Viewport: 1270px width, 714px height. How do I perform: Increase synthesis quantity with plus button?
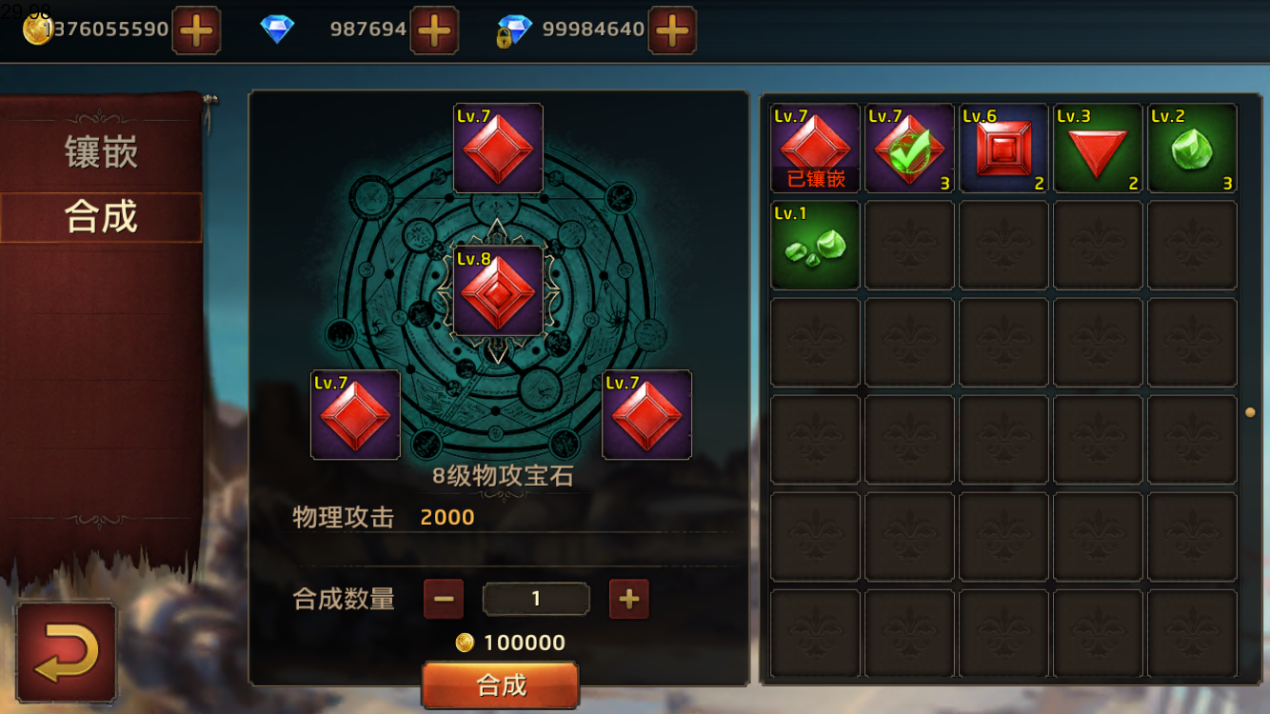(629, 599)
